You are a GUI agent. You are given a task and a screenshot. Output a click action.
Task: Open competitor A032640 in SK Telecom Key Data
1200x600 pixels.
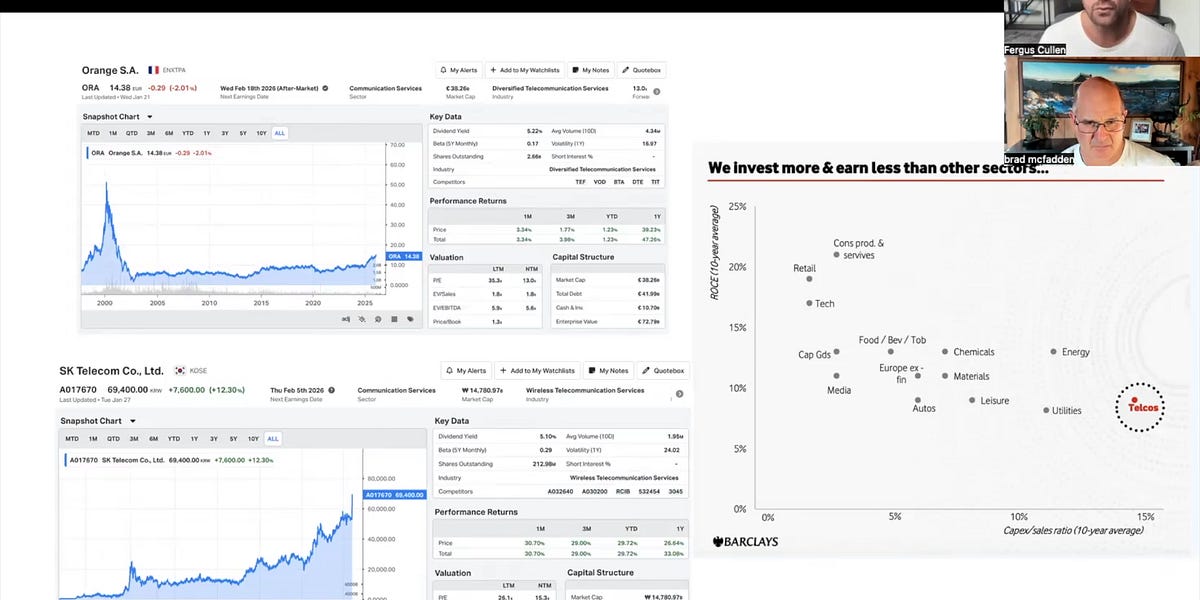point(558,491)
